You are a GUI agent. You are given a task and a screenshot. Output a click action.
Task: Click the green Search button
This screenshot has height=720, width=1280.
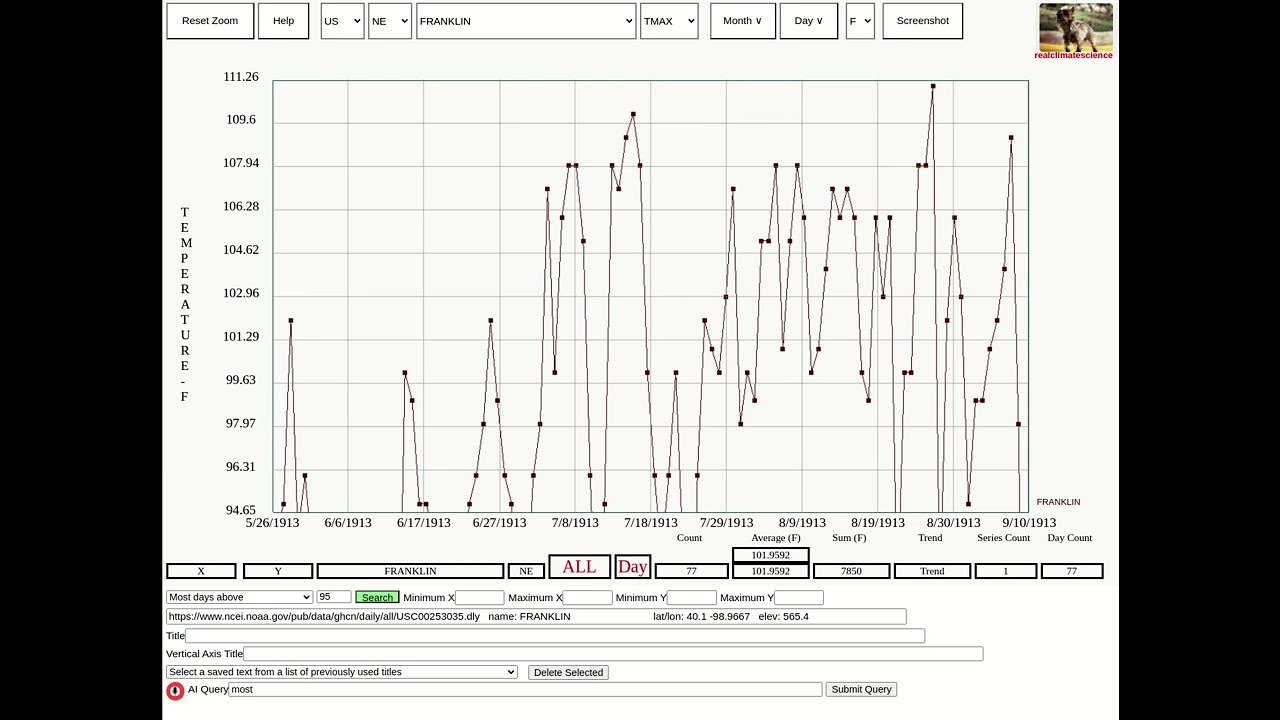tap(377, 597)
